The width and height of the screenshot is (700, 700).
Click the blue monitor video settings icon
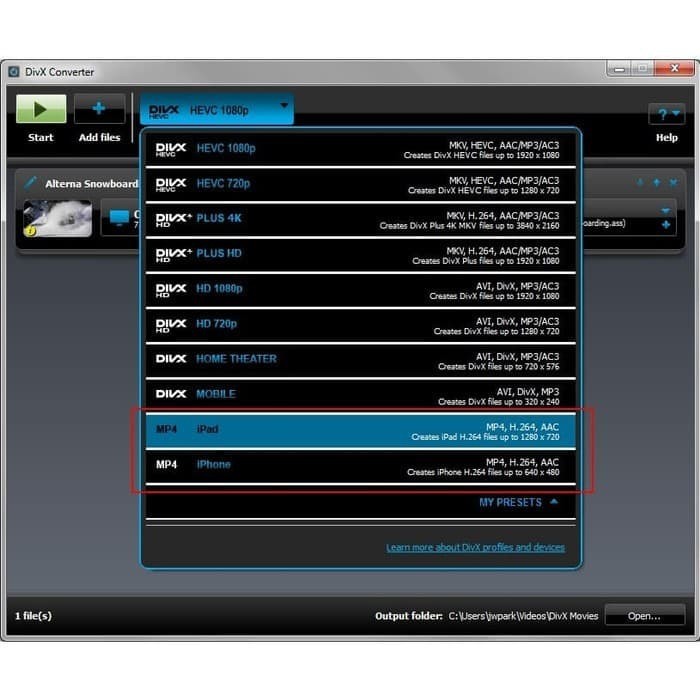(119, 218)
